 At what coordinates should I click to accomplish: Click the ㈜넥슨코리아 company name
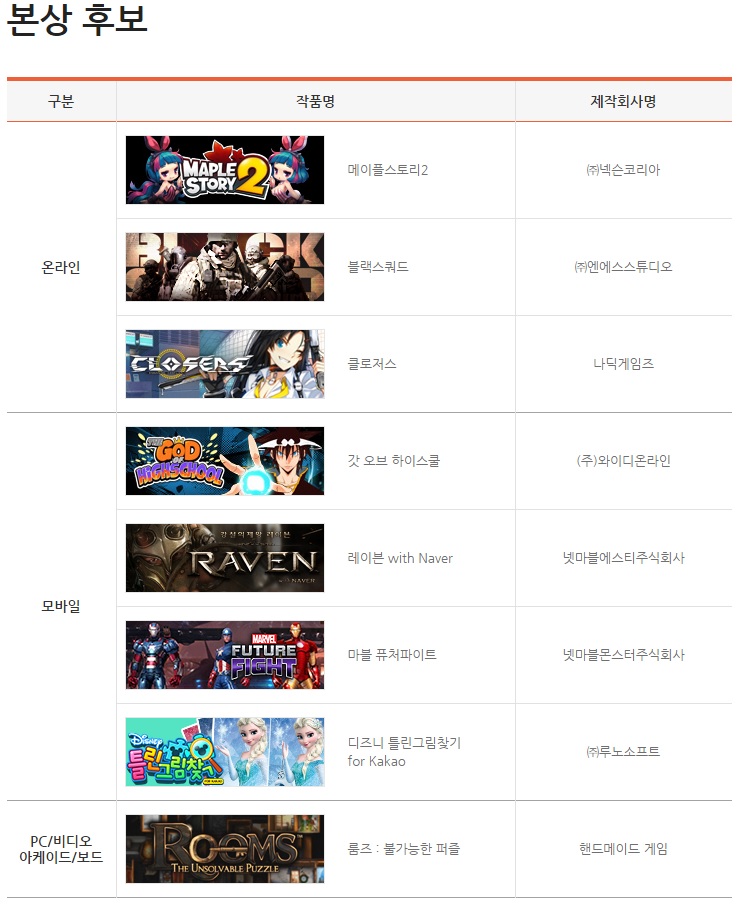coord(623,170)
